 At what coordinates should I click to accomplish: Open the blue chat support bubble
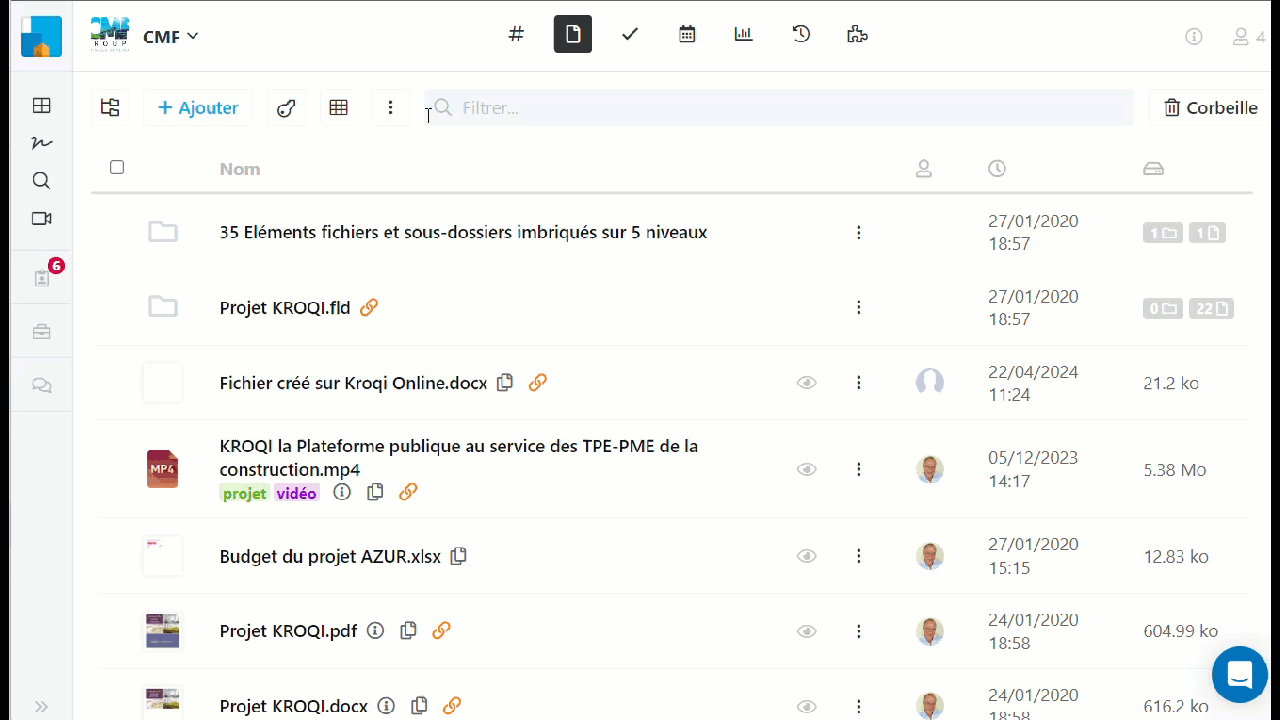(1240, 675)
